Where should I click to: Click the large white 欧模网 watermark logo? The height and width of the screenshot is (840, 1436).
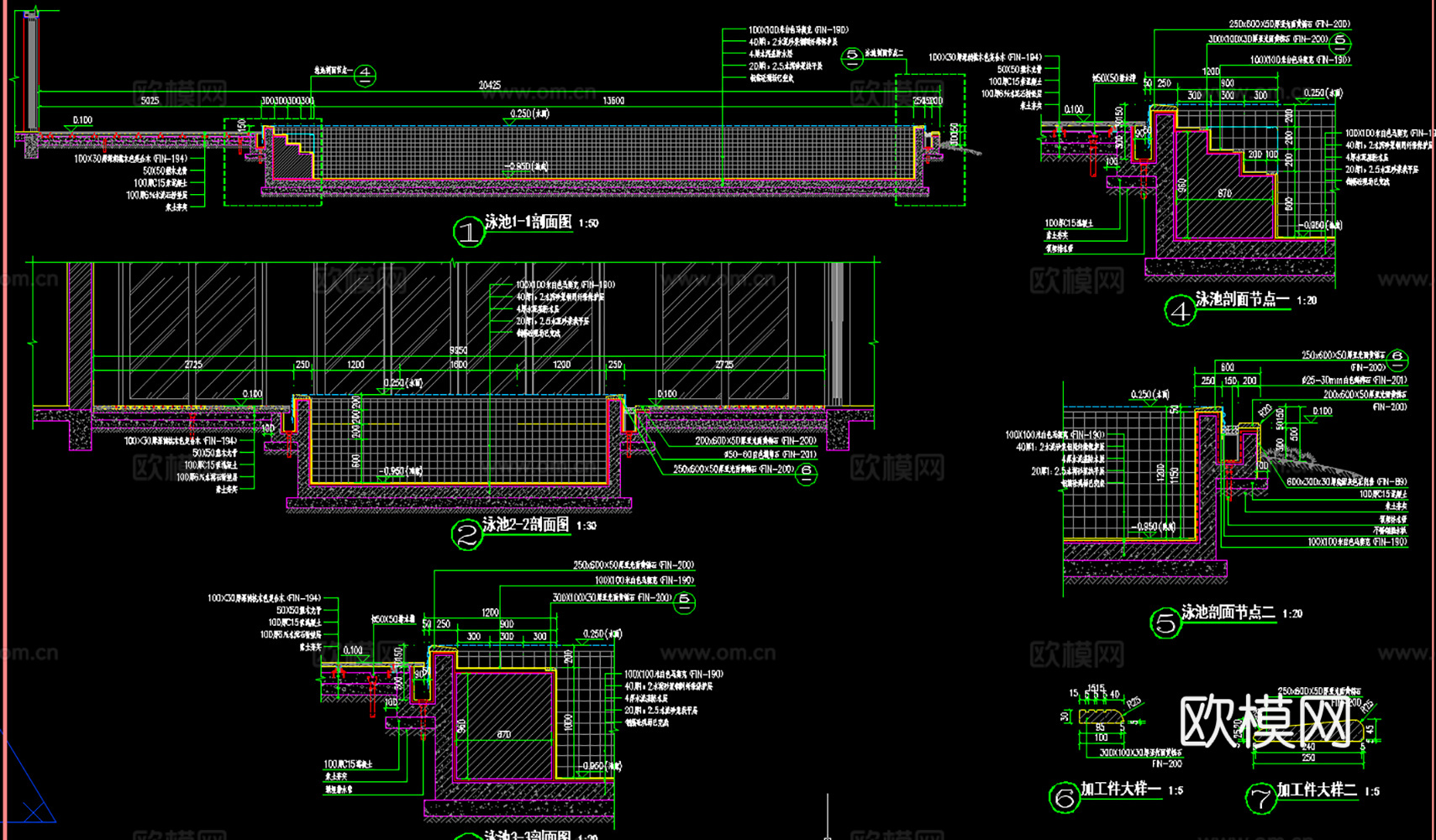[x=1265, y=721]
